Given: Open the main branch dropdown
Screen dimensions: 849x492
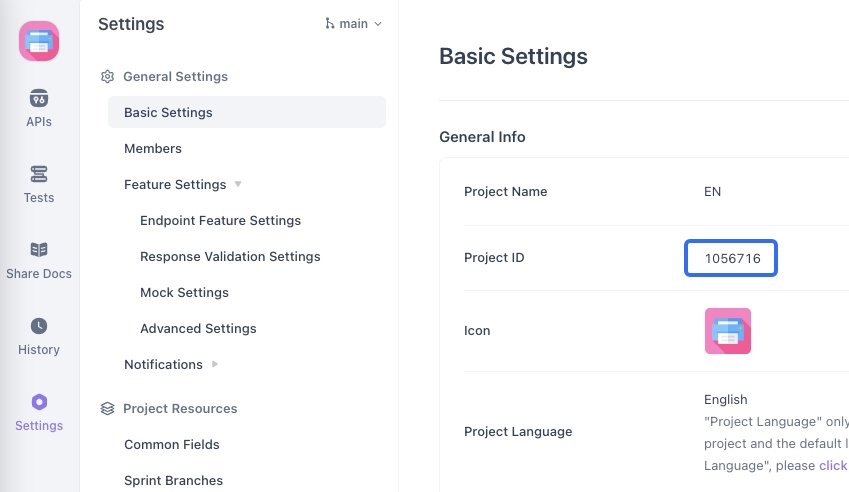Looking at the screenshot, I should (354, 24).
